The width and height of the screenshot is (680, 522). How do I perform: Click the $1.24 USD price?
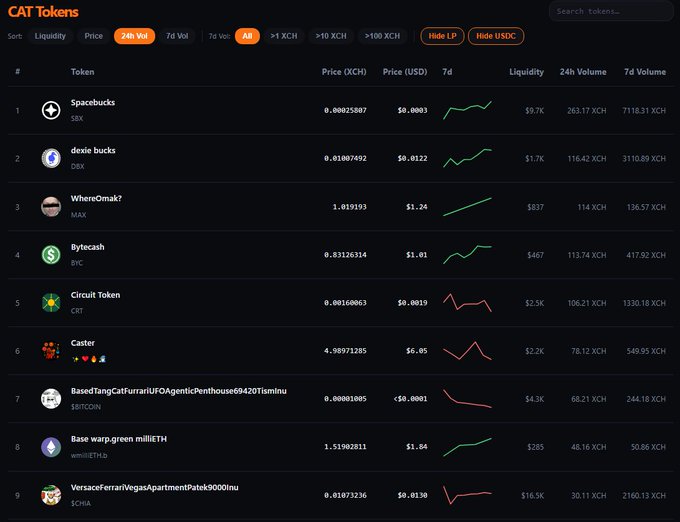(x=417, y=207)
